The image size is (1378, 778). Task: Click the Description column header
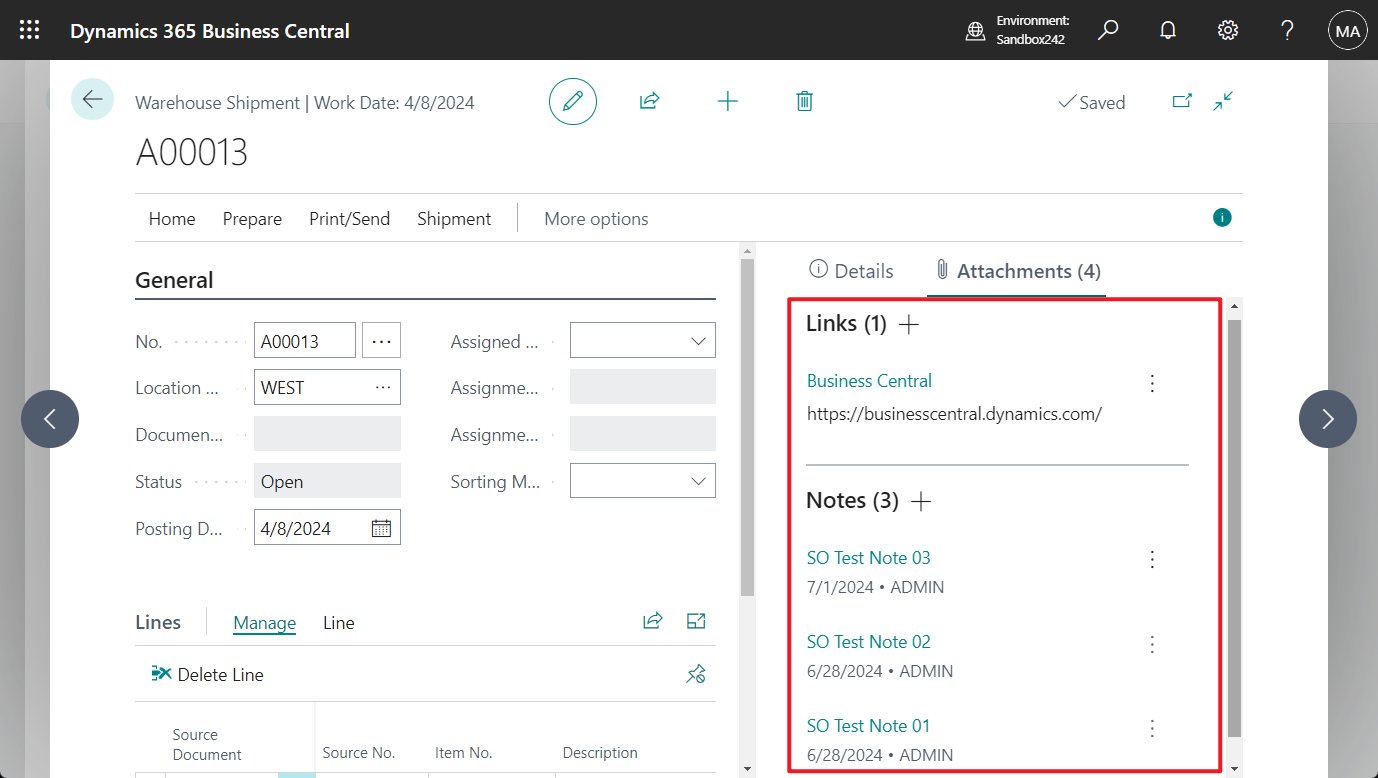coord(600,753)
